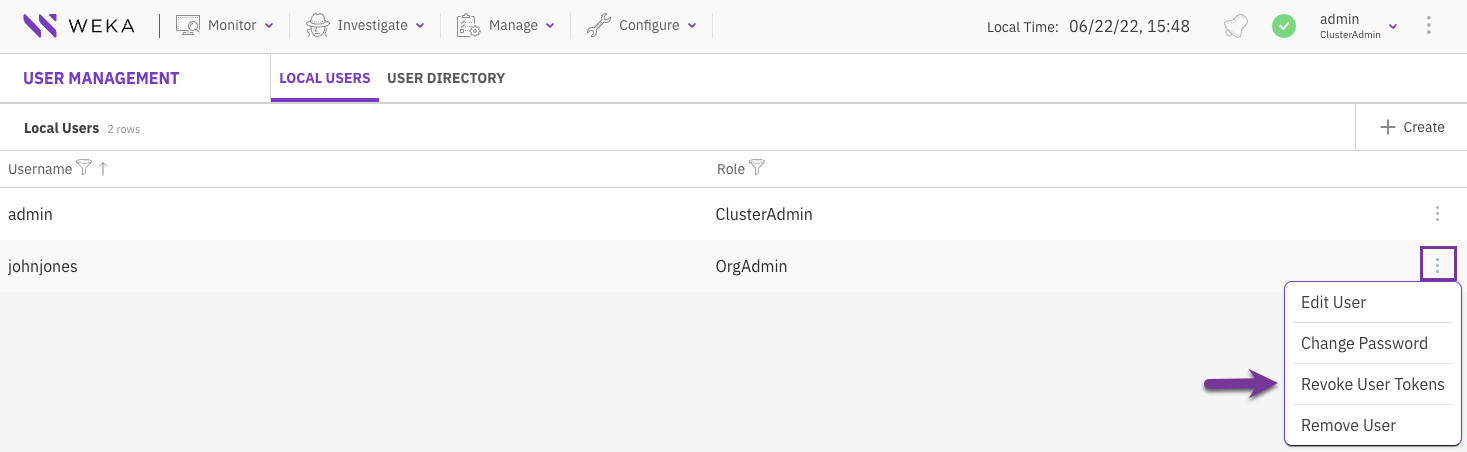This screenshot has height=452, width=1467.
Task: Select Edit User from context menu
Action: [x=1333, y=302]
